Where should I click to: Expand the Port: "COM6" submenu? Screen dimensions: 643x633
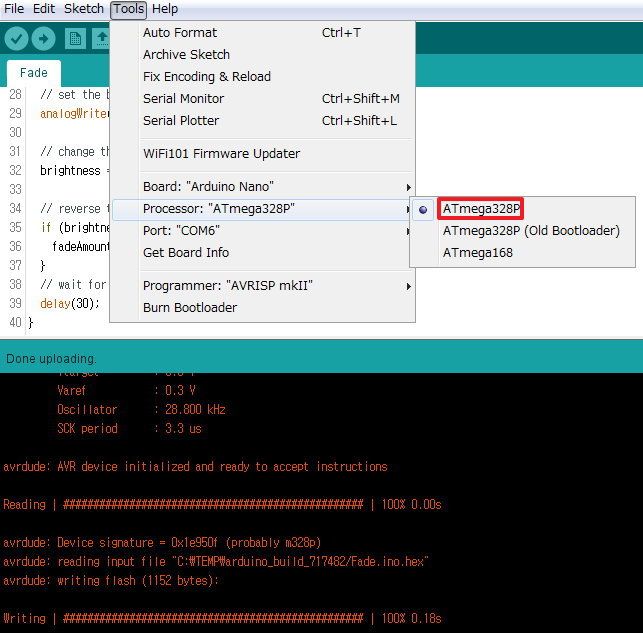pyautogui.click(x=262, y=231)
